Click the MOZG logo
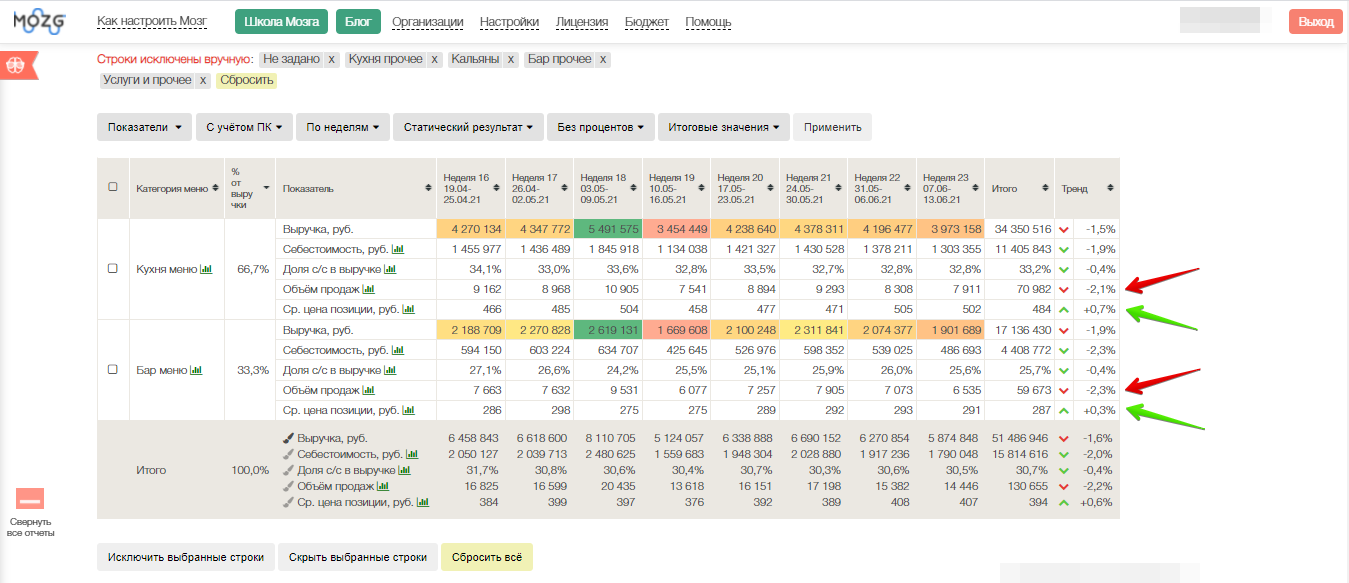This screenshot has height=583, width=1349. [x=39, y=22]
